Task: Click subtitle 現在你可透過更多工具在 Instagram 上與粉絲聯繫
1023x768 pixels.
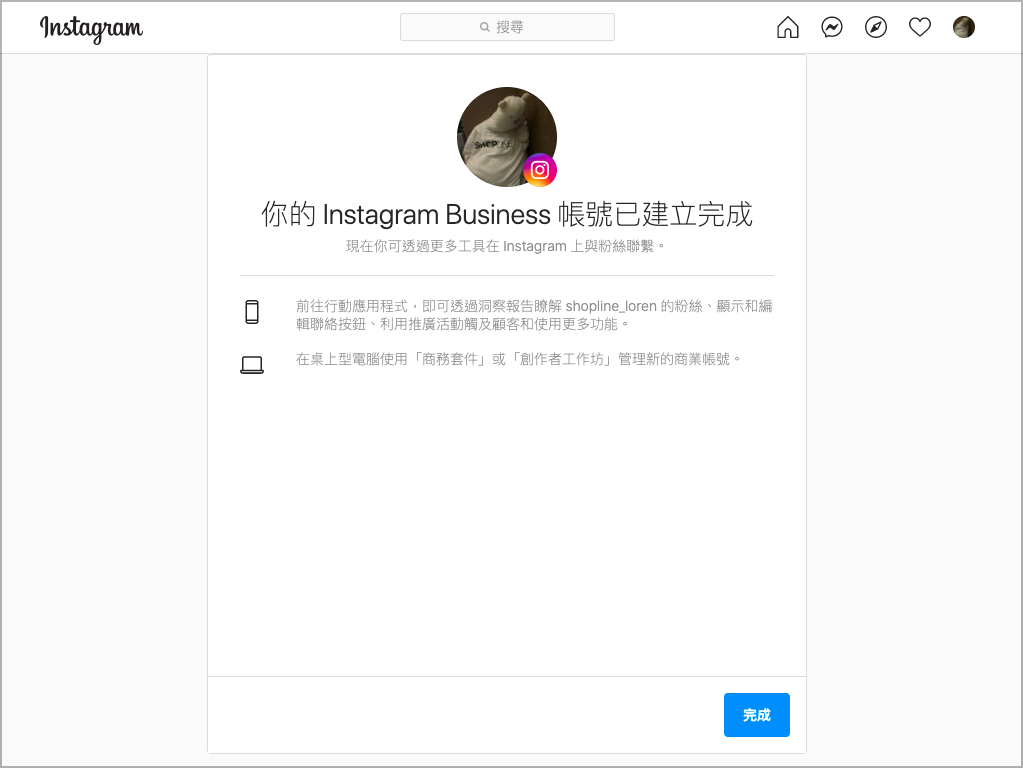Action: coord(506,247)
